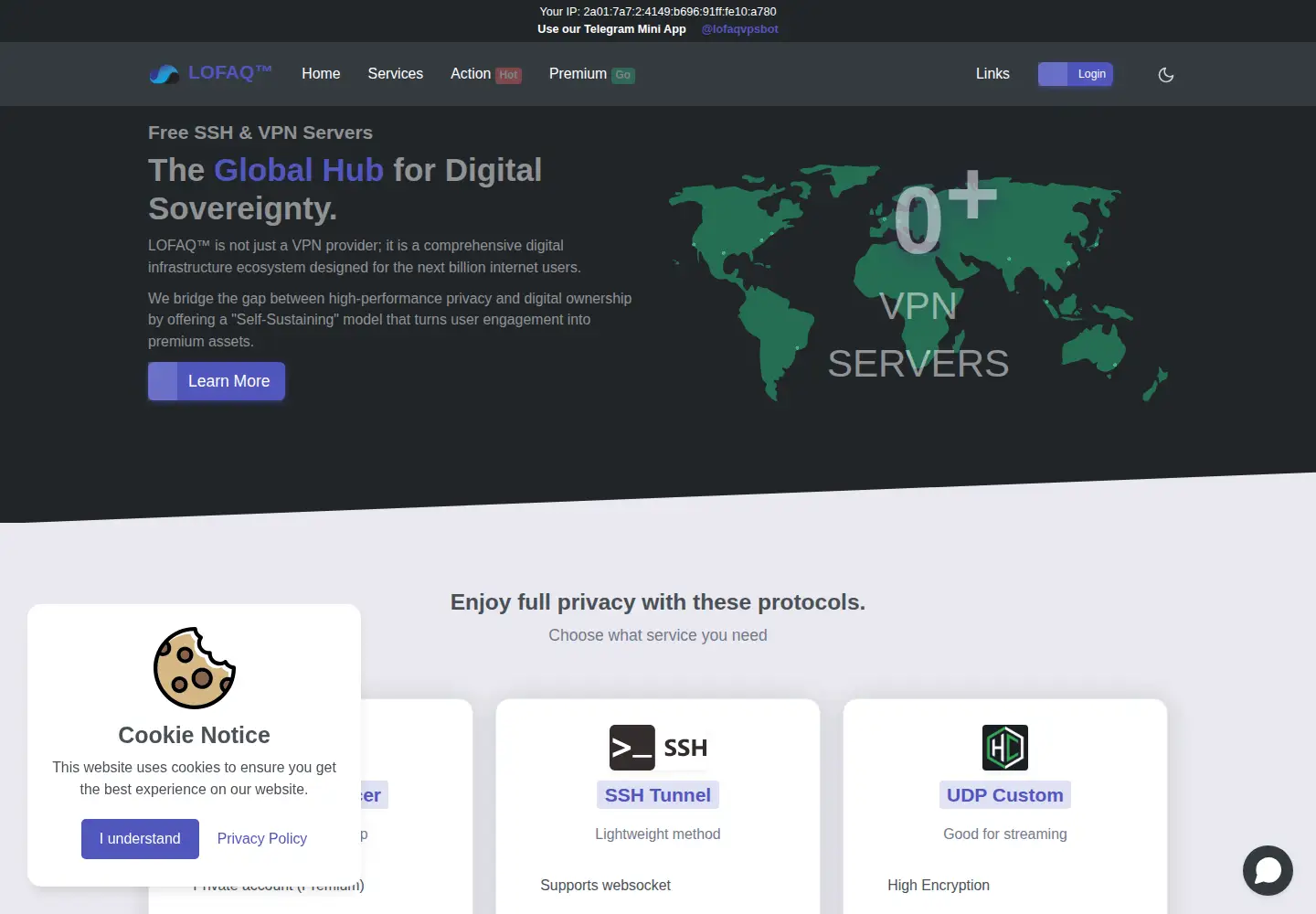Click the Login button
Image resolution: width=1316 pixels, height=914 pixels.
[1076, 74]
